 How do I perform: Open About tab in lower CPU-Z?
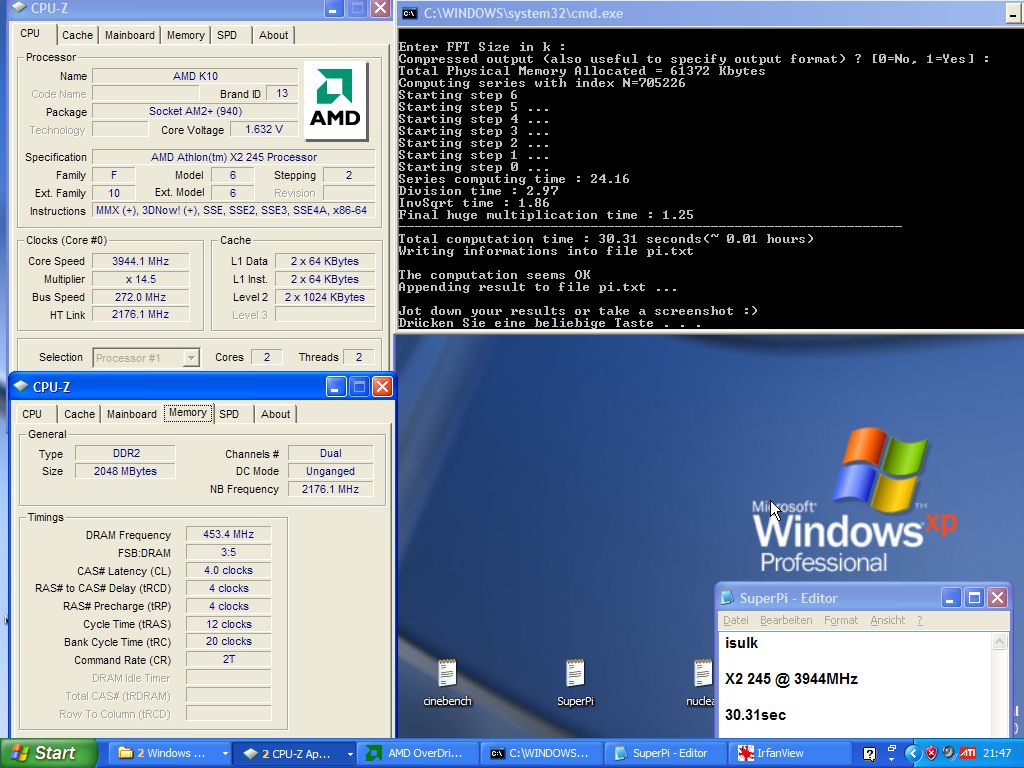click(276, 414)
